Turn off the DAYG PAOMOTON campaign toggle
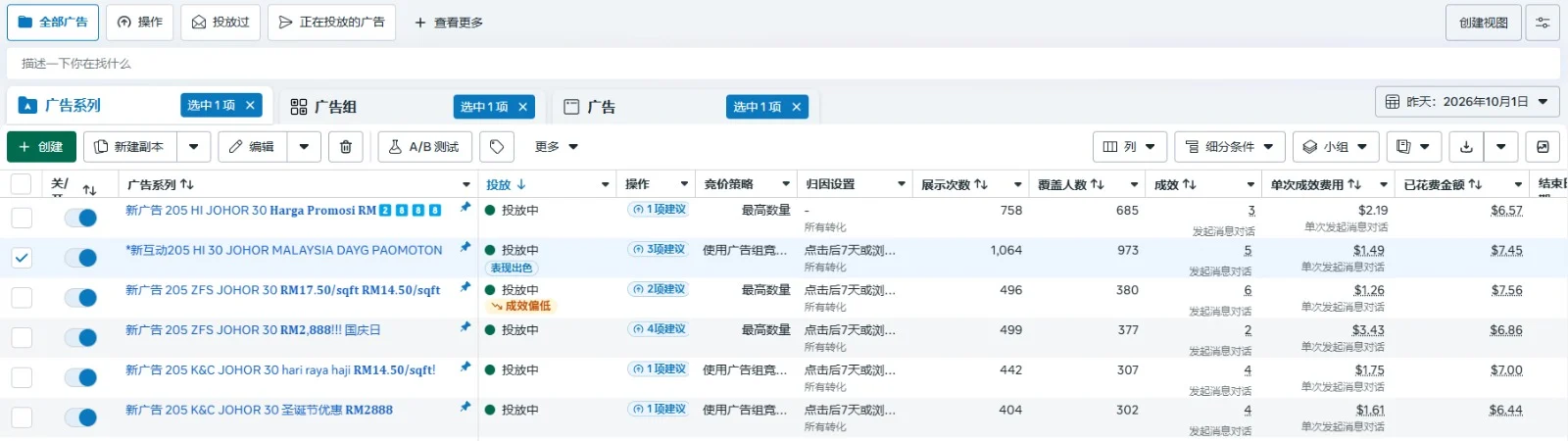 click(81, 258)
